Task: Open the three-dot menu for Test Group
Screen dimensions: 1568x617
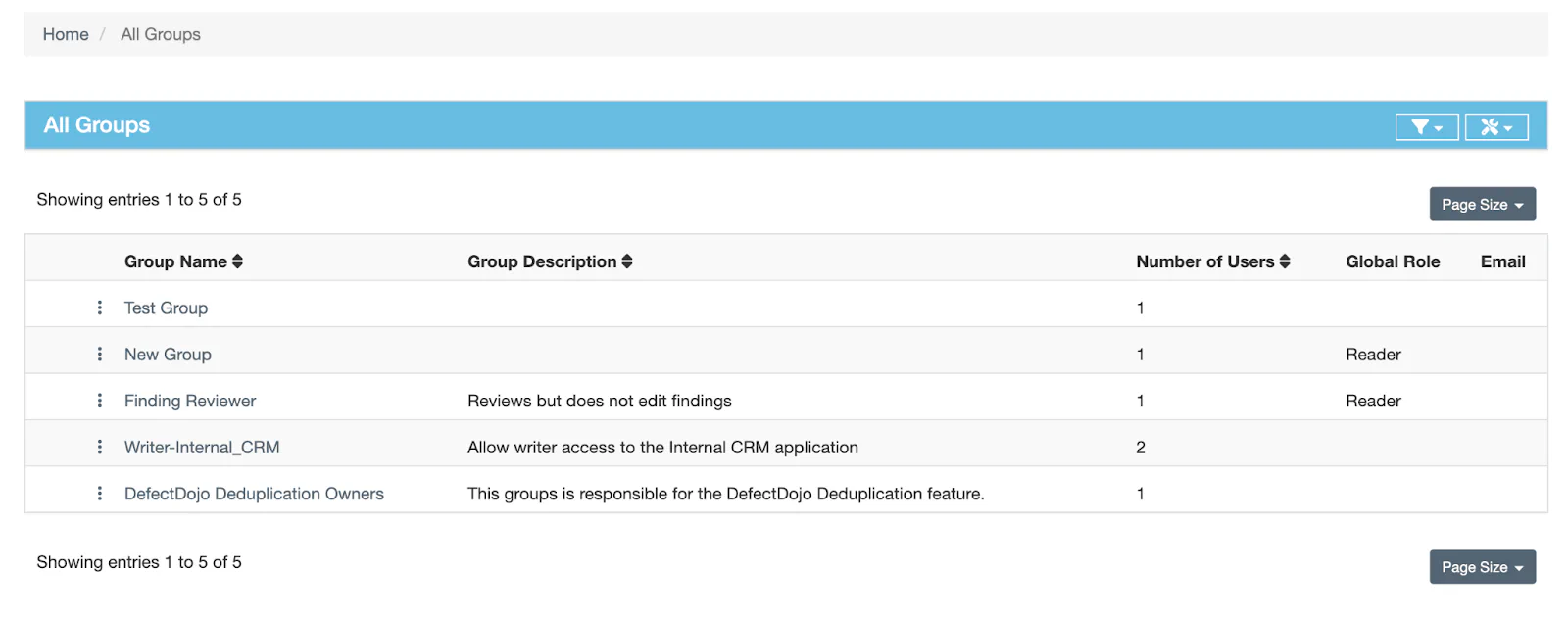Action: coord(100,308)
